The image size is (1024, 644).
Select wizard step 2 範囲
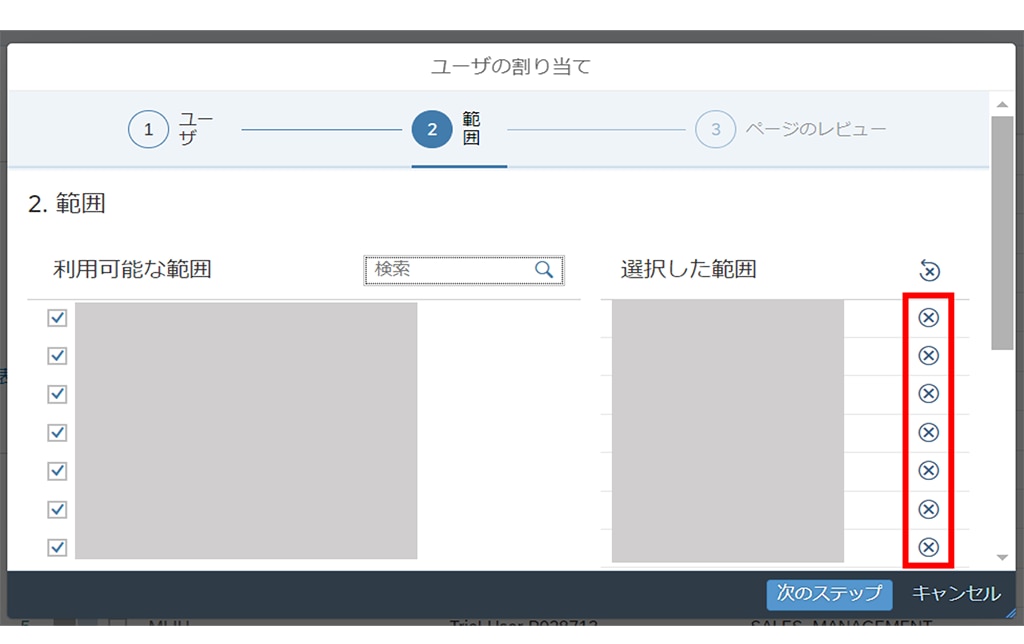coord(432,130)
